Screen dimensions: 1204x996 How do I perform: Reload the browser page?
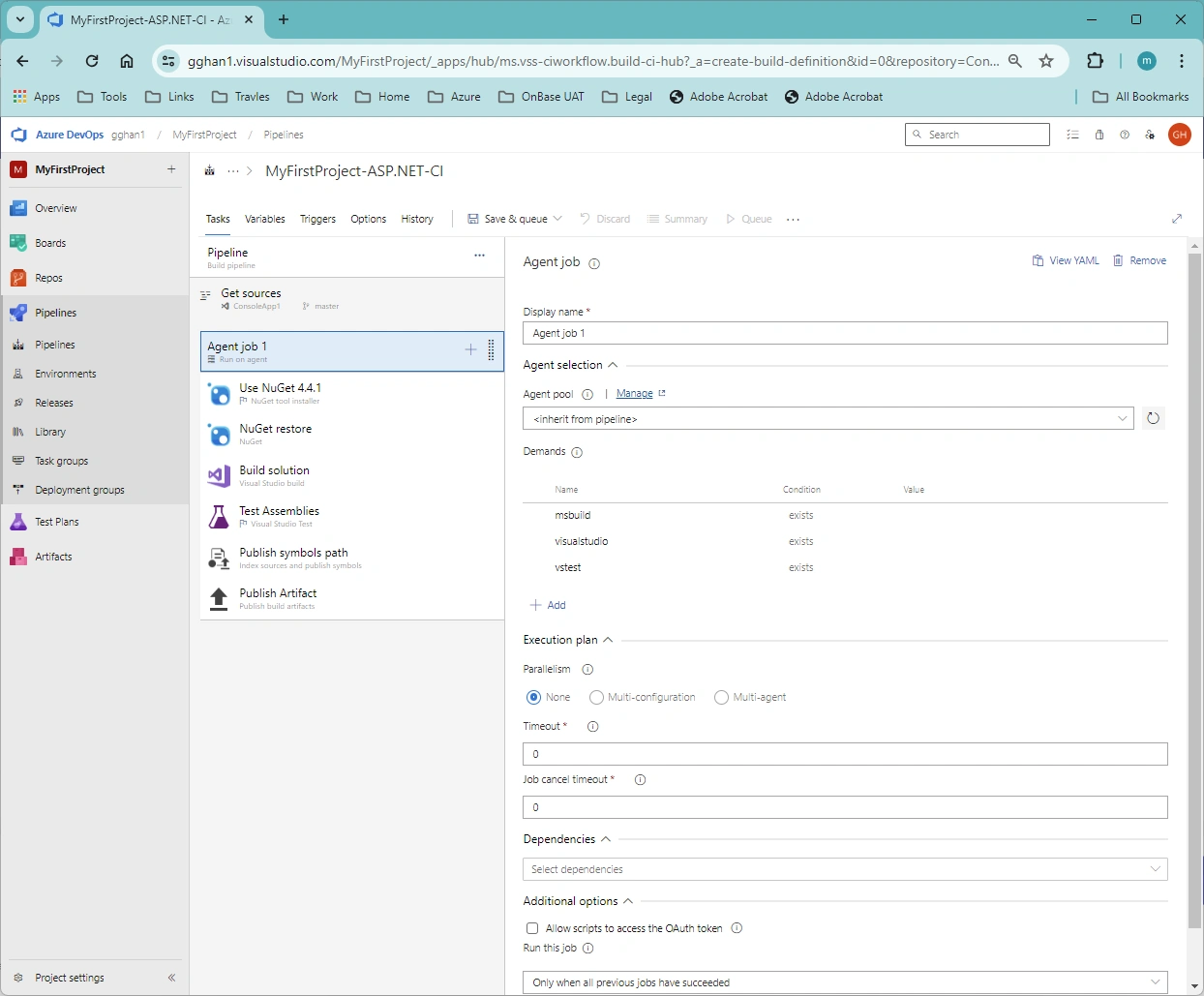point(92,61)
